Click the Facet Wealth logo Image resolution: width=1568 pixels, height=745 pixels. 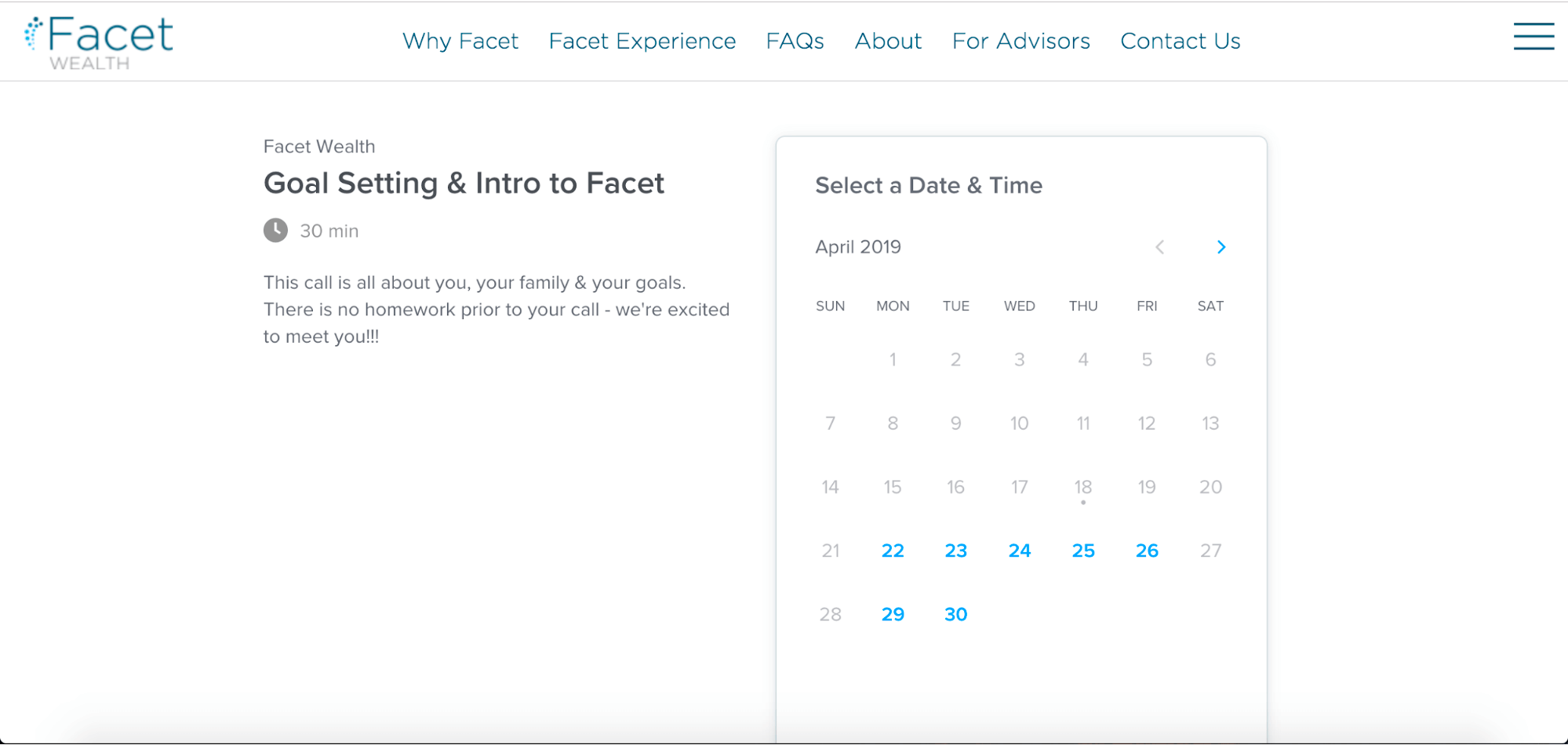pos(99,43)
